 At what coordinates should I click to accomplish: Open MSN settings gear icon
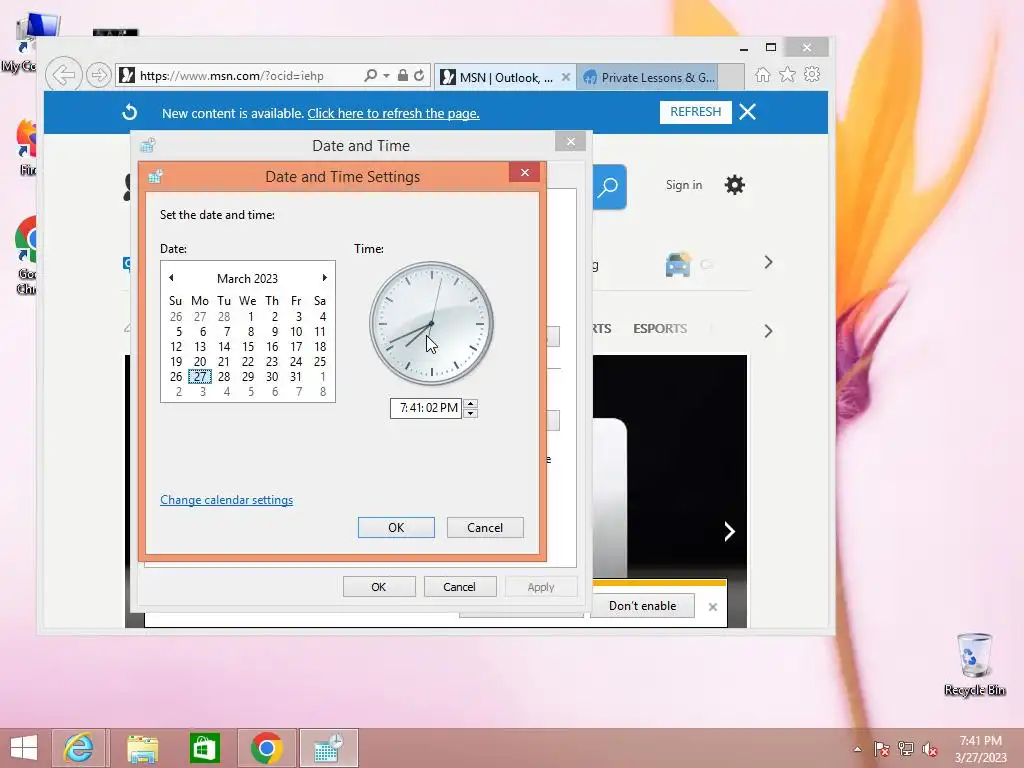point(735,185)
